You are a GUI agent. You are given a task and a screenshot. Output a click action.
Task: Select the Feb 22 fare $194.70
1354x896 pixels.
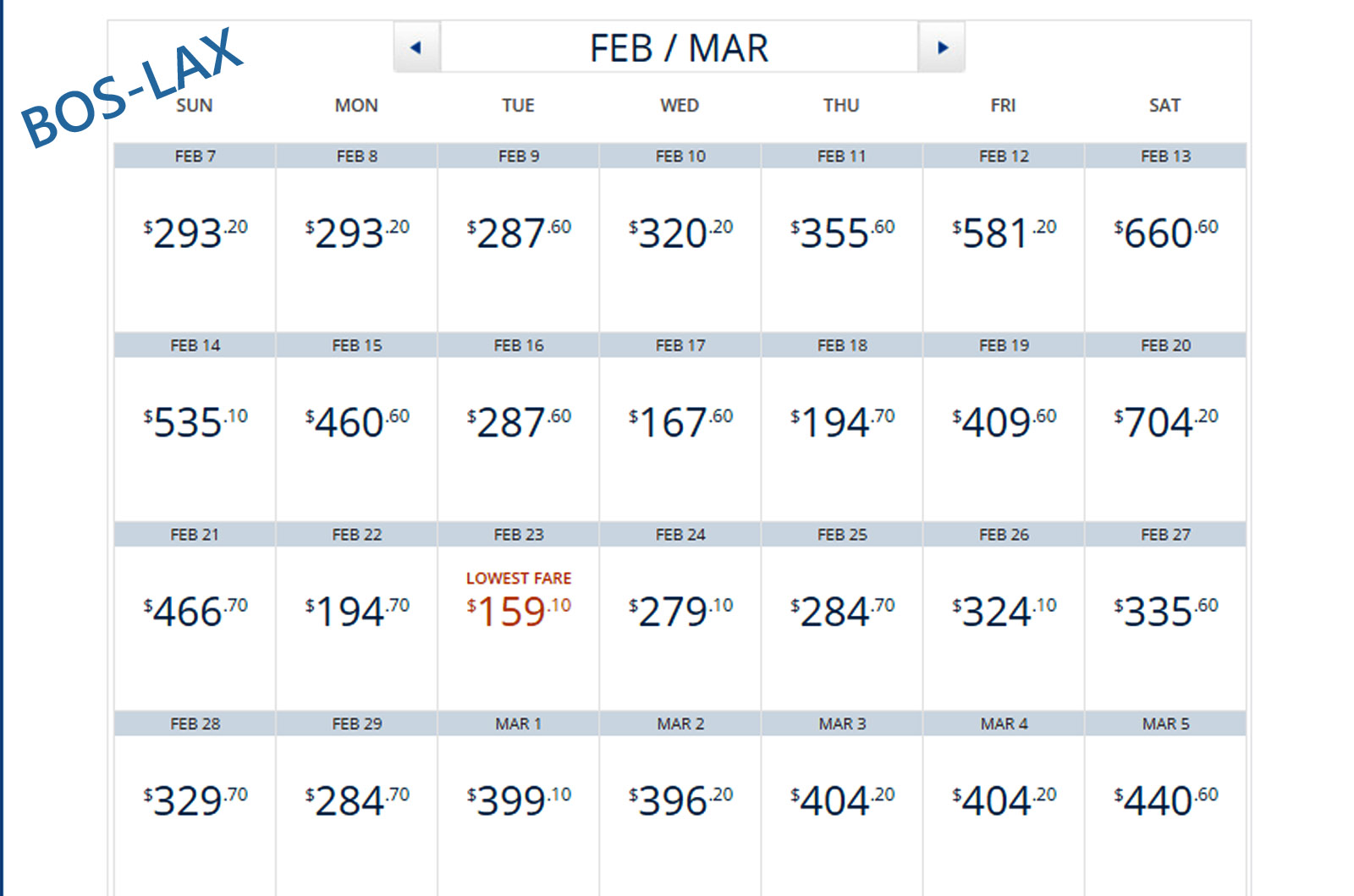click(357, 611)
